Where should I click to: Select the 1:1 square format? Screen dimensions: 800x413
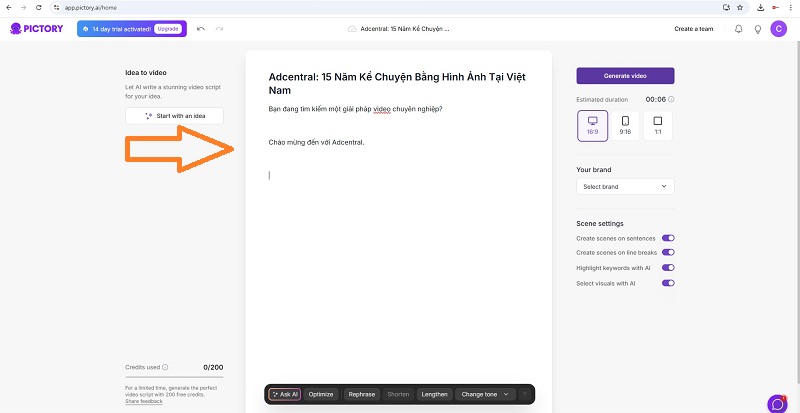pos(658,126)
